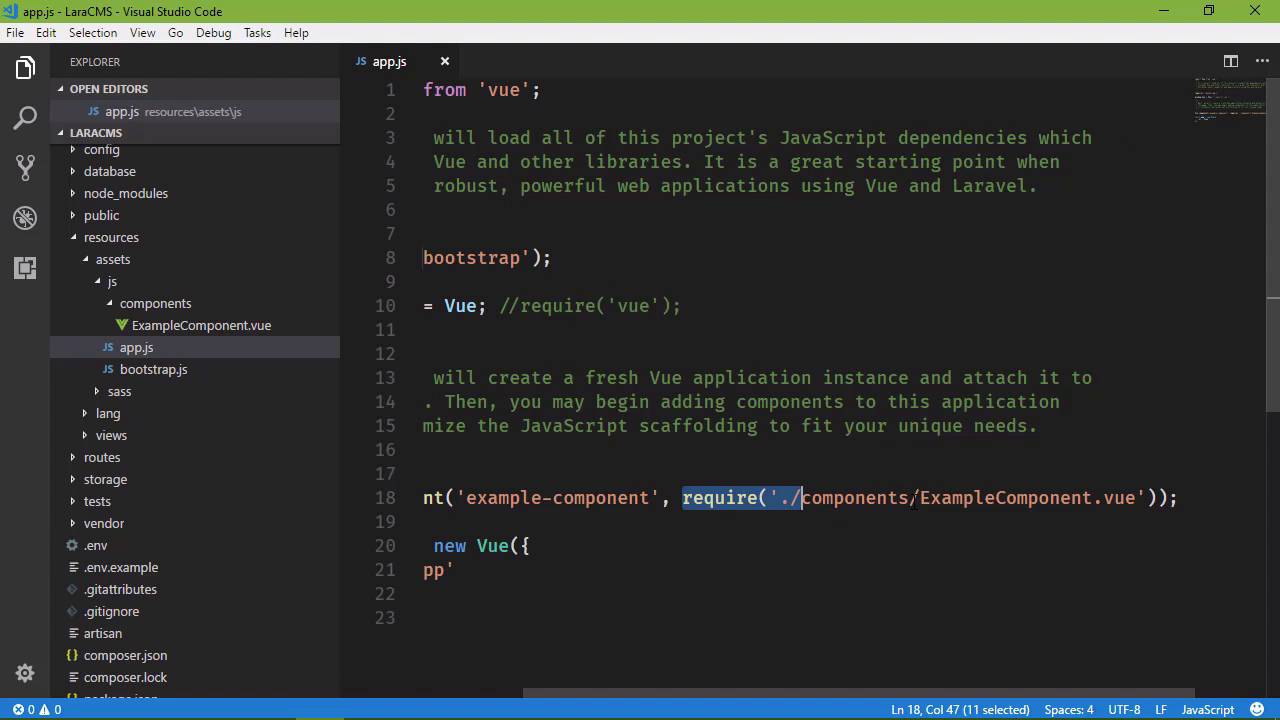Open the .gitattributes file

pos(195,589)
